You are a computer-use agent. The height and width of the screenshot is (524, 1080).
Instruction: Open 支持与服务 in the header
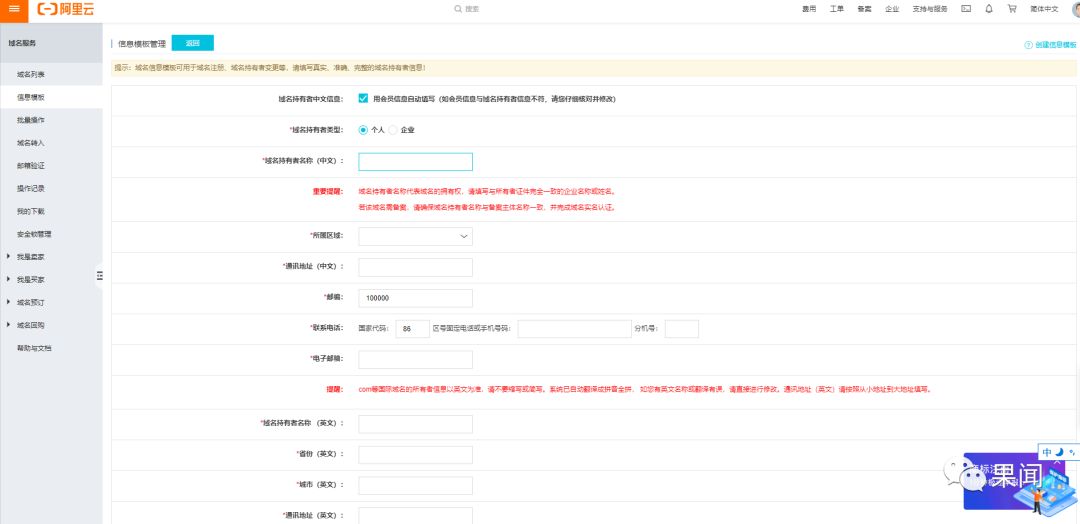coord(930,9)
